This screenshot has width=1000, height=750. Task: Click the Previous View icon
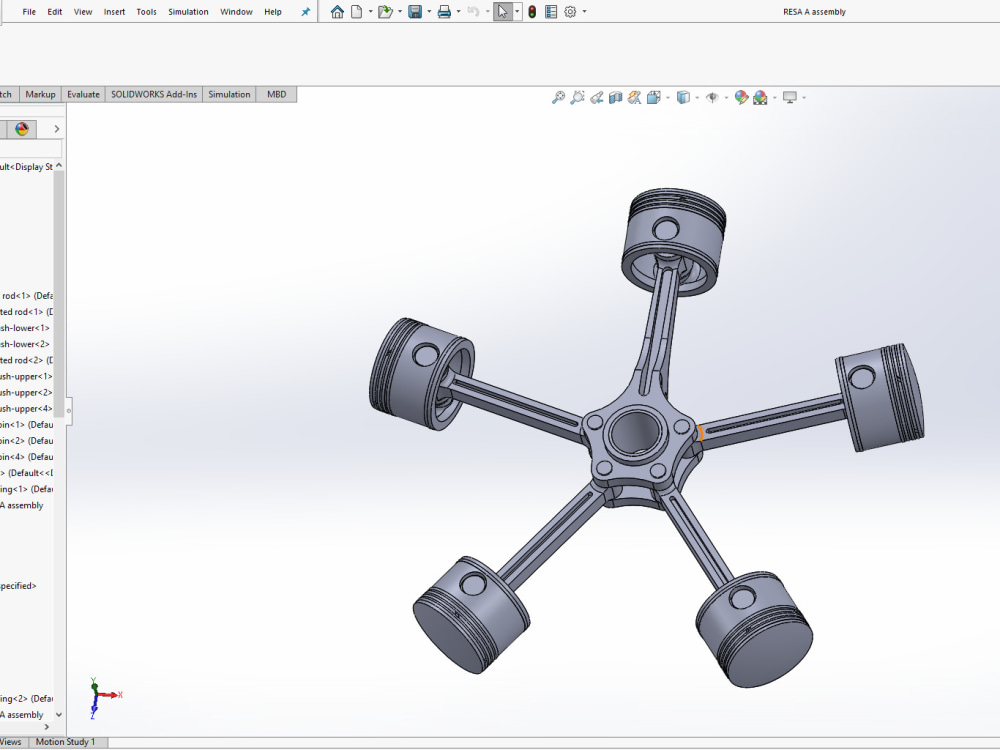point(597,97)
